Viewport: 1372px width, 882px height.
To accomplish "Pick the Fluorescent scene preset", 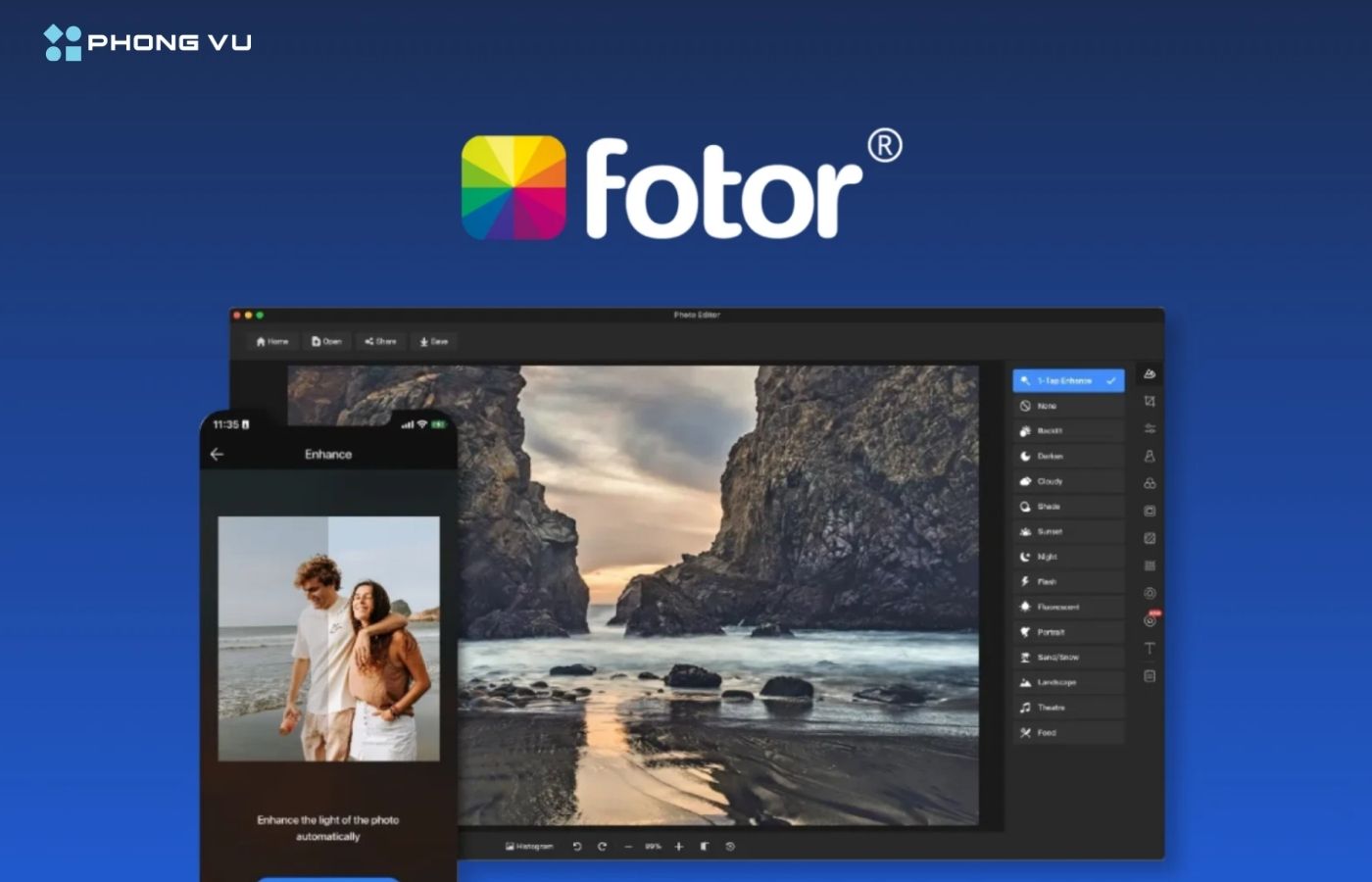I will 1068,607.
